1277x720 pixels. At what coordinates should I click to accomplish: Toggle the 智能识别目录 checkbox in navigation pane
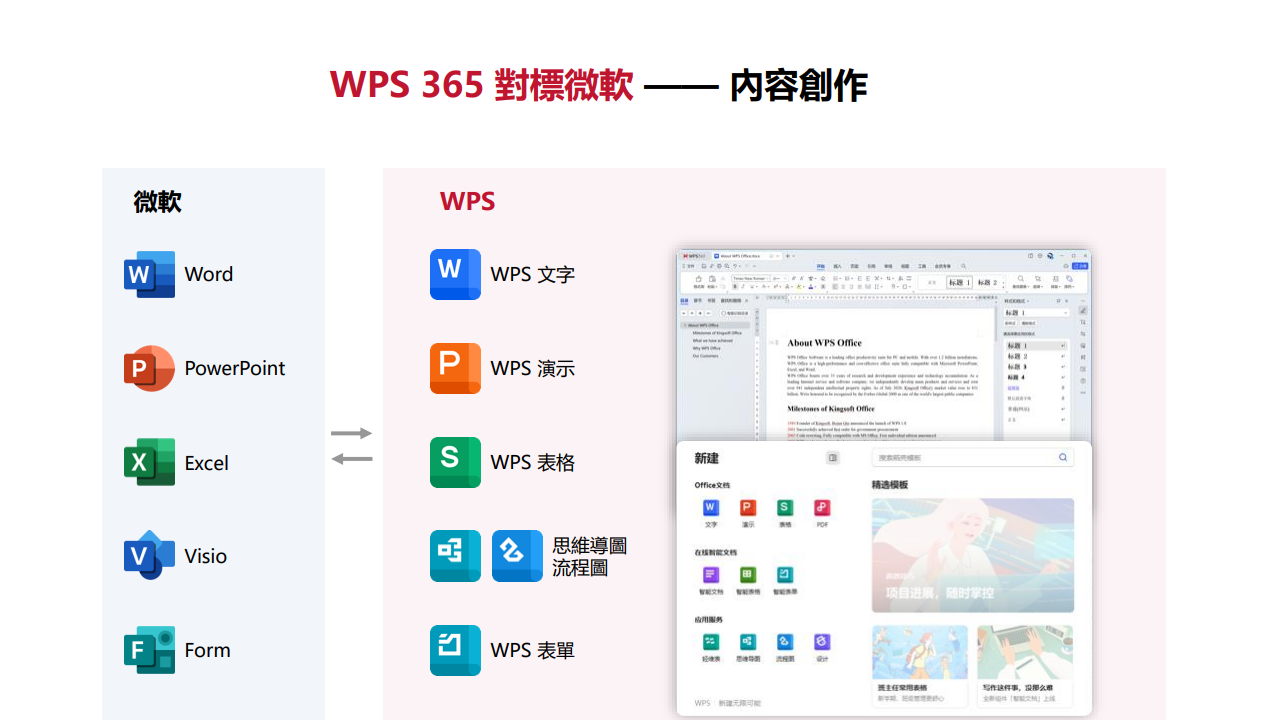[724, 313]
